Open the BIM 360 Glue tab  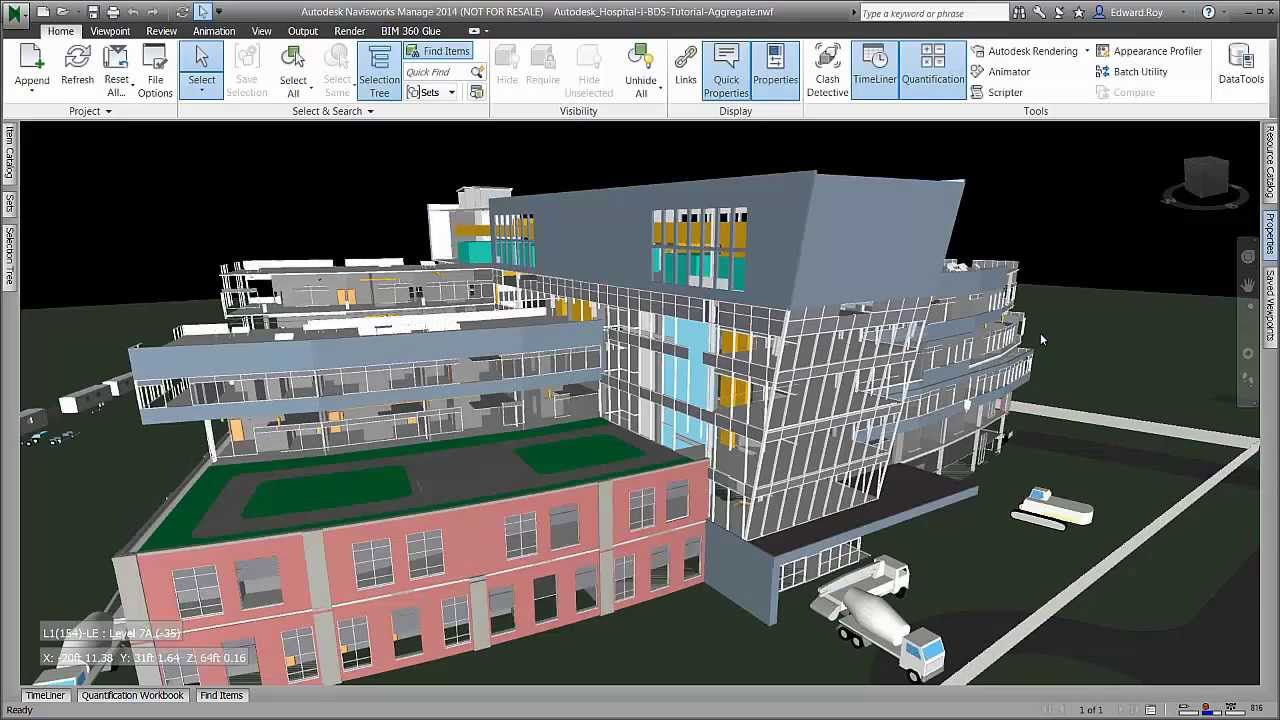[x=410, y=31]
